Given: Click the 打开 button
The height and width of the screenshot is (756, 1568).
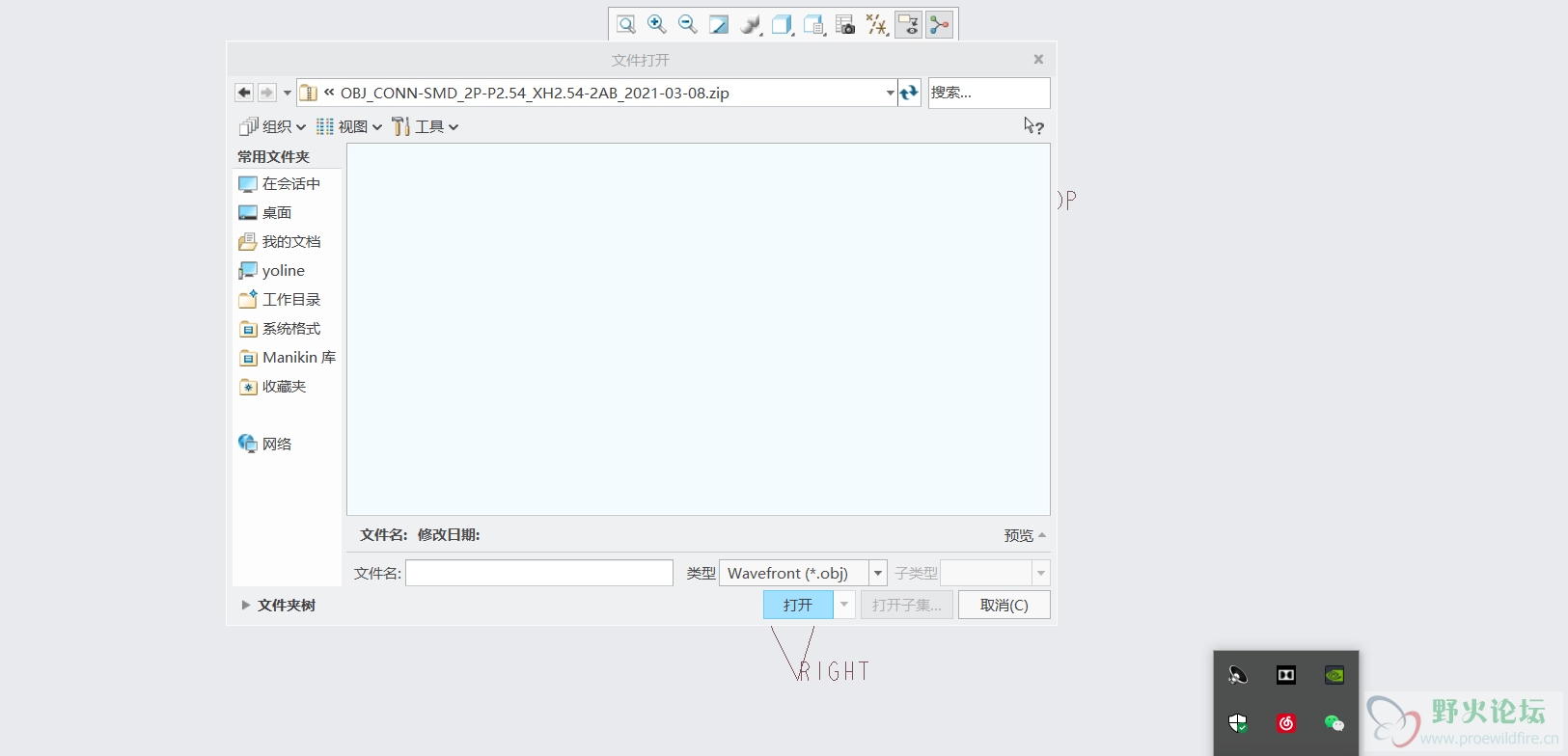Looking at the screenshot, I should pos(798,605).
